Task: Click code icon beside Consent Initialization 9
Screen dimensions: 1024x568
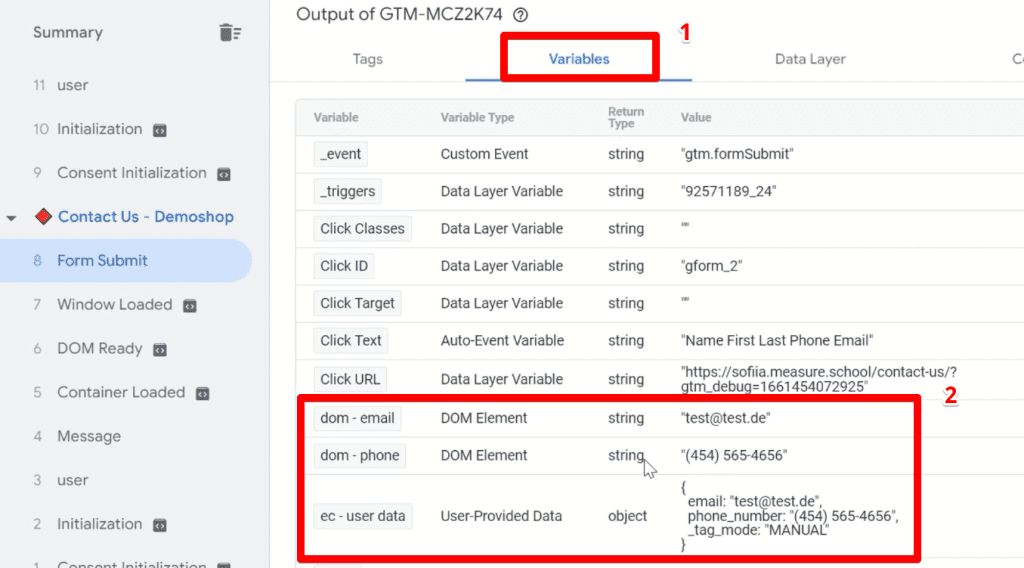Action: pos(224,174)
